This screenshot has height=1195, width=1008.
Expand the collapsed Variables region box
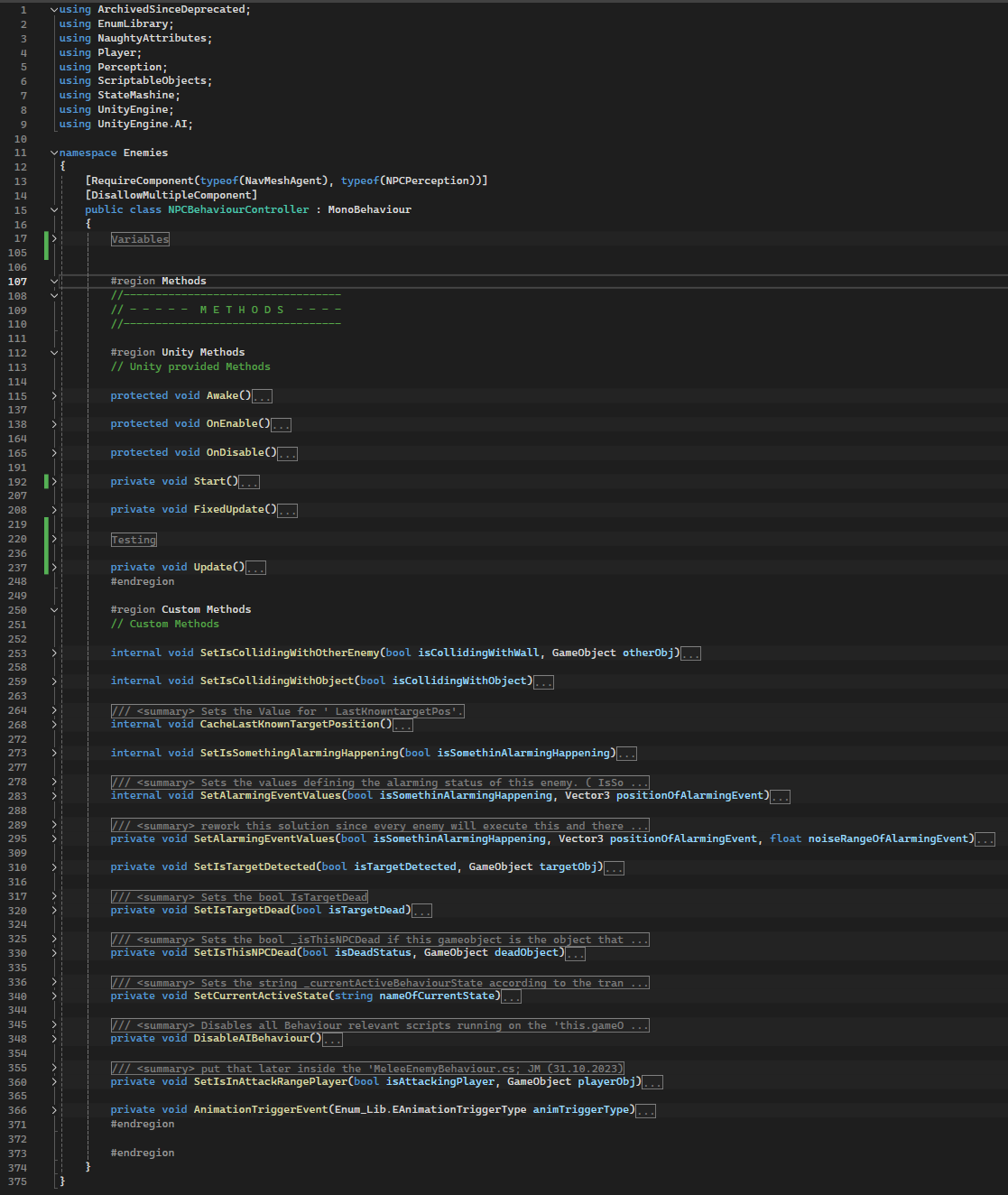point(140,239)
